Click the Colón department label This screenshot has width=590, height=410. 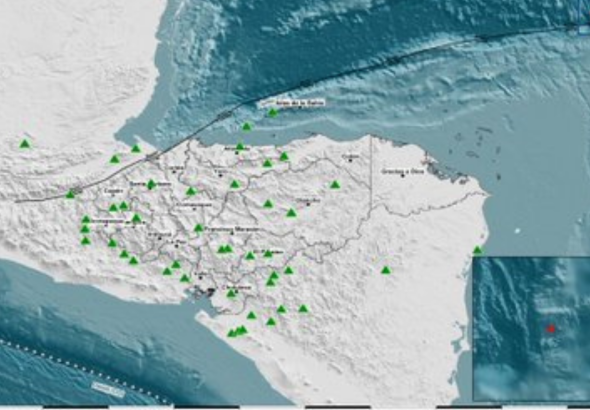pos(351,156)
